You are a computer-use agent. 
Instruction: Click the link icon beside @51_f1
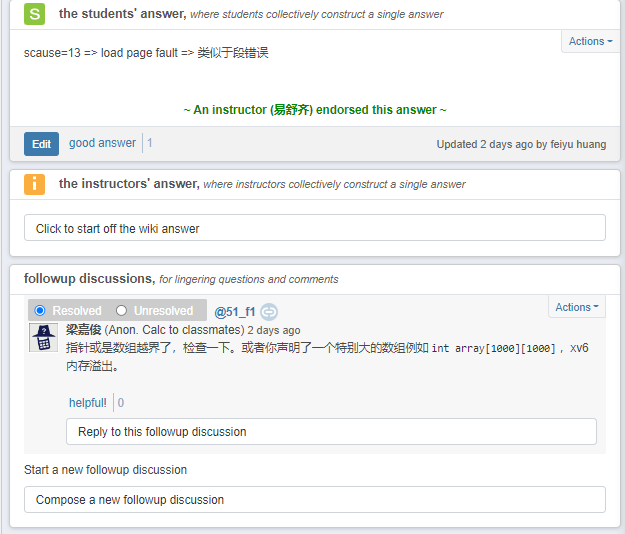click(269, 312)
